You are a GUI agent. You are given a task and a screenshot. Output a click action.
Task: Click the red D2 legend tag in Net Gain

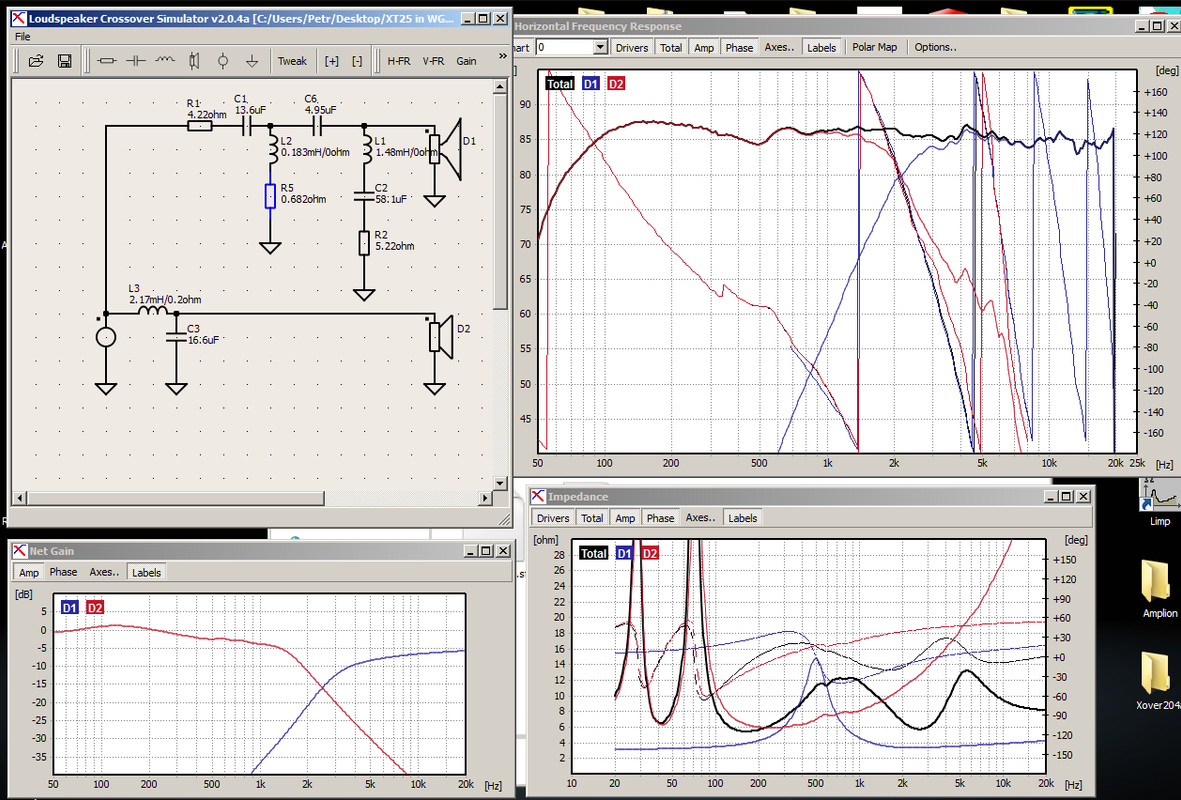point(94,607)
